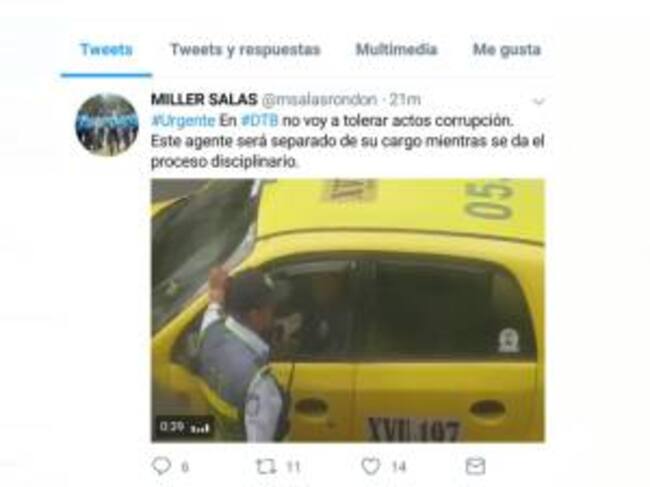Like the tweet with heart icon
This screenshot has width=650, height=487.
371,466
